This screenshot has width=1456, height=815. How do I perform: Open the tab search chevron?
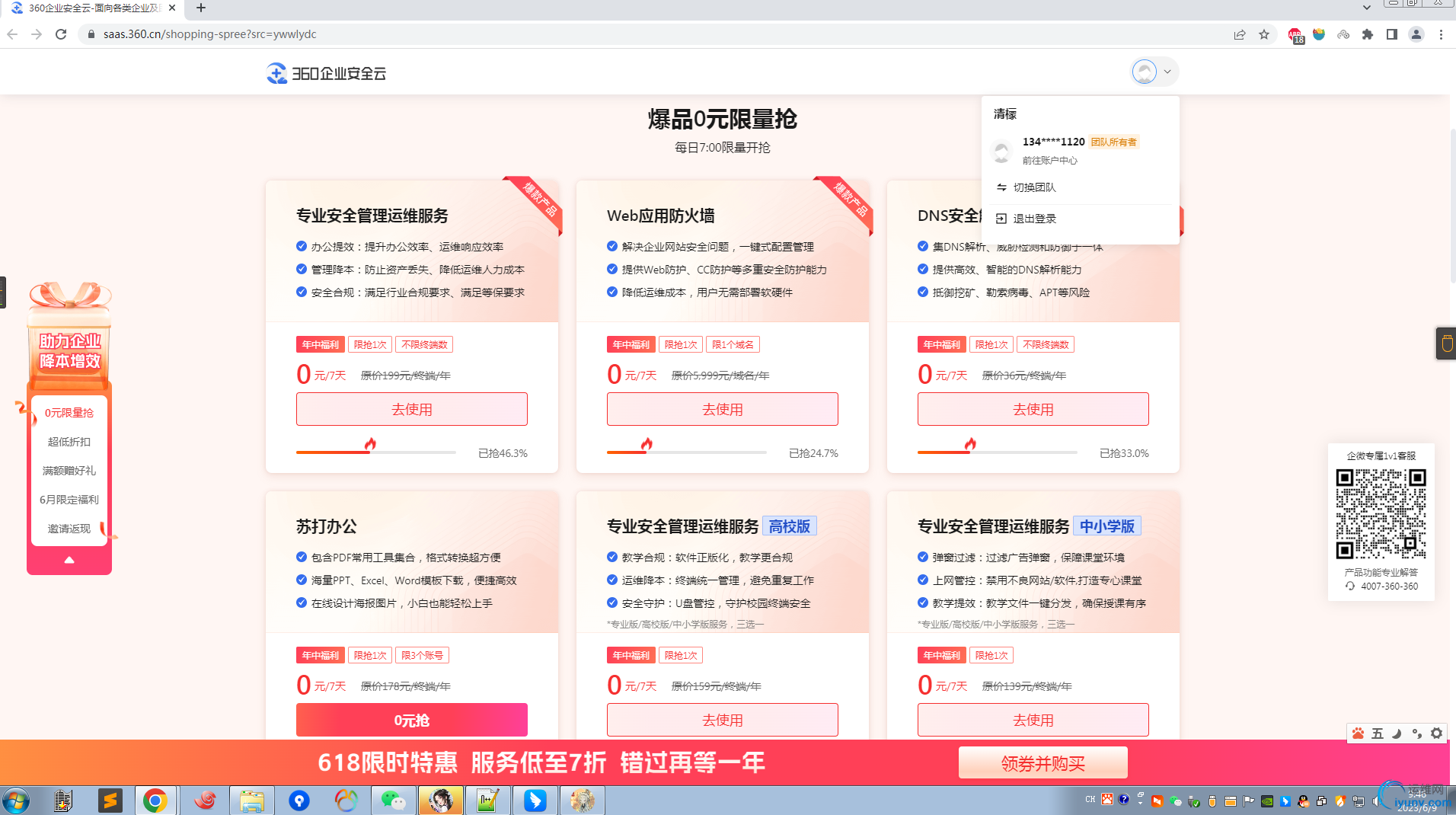[1367, 8]
